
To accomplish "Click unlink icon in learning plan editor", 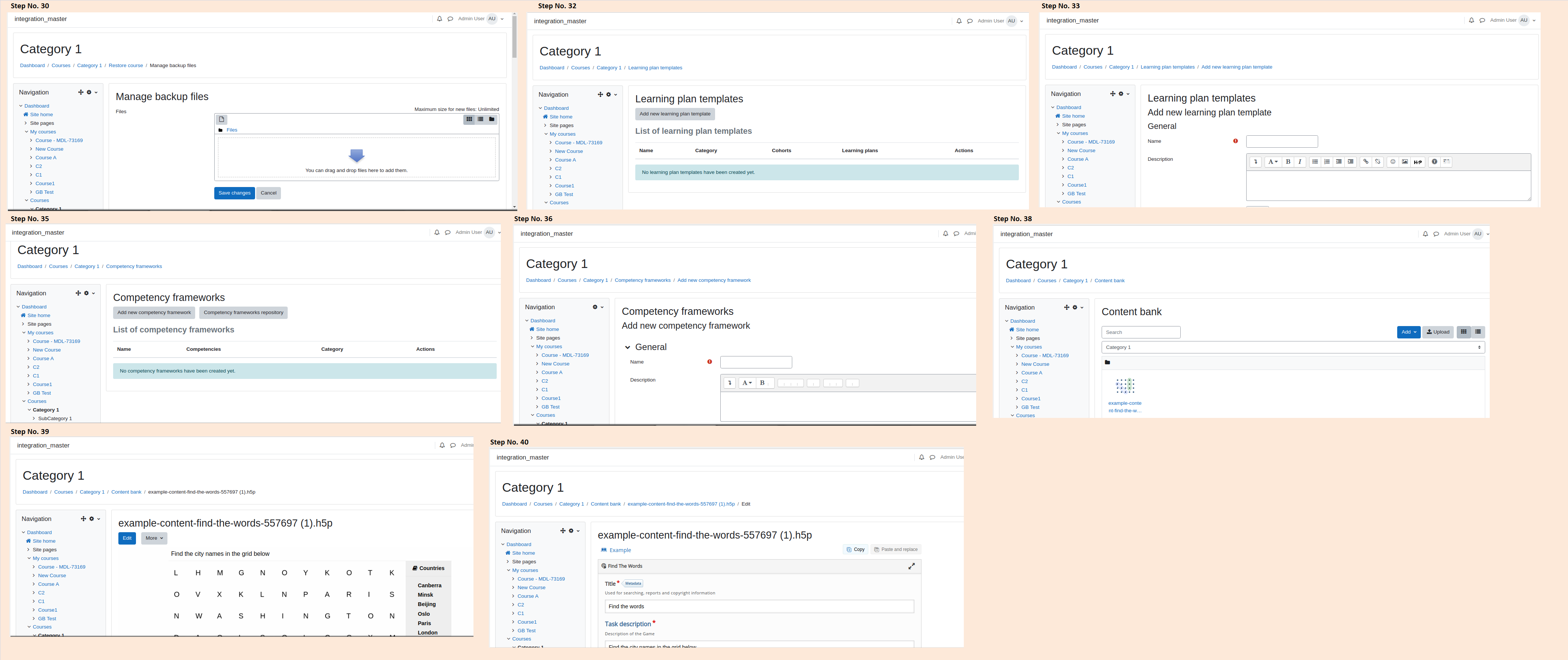I will (1377, 162).
